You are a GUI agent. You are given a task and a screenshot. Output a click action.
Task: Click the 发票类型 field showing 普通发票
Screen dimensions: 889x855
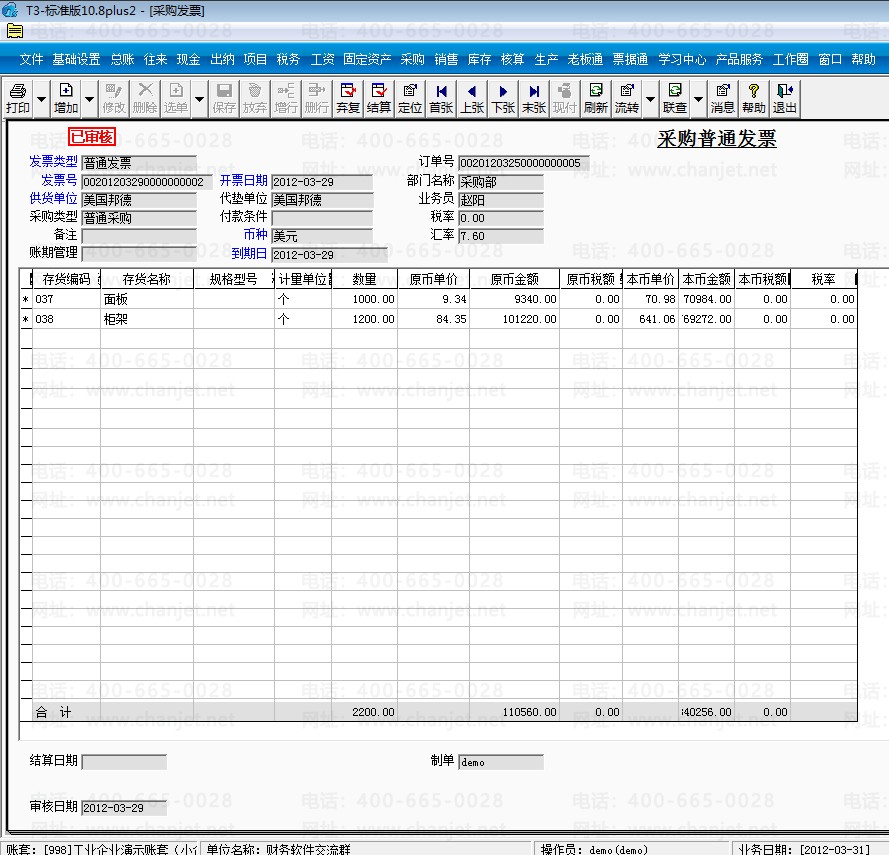click(x=139, y=163)
